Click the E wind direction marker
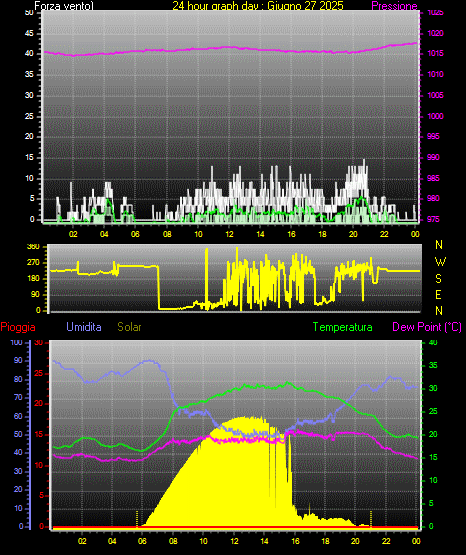The image size is (466, 555). [x=438, y=294]
